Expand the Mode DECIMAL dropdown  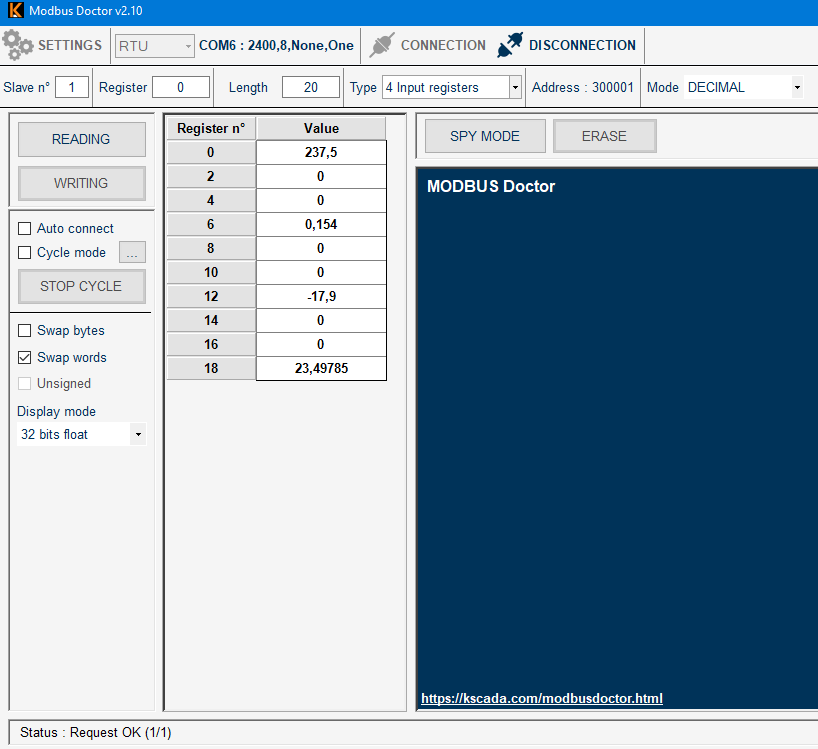coord(796,88)
